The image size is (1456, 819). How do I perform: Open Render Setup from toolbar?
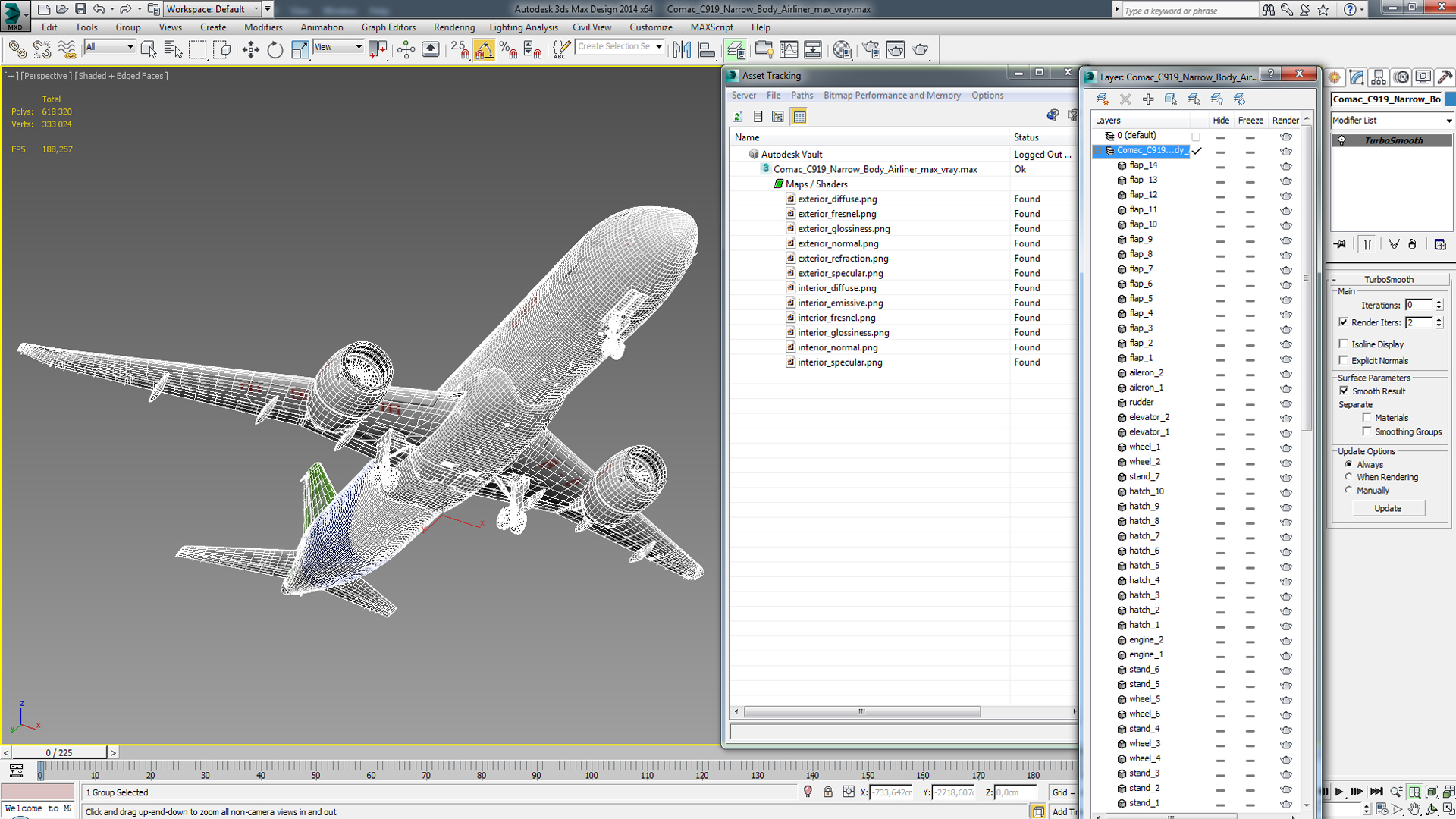click(x=871, y=50)
